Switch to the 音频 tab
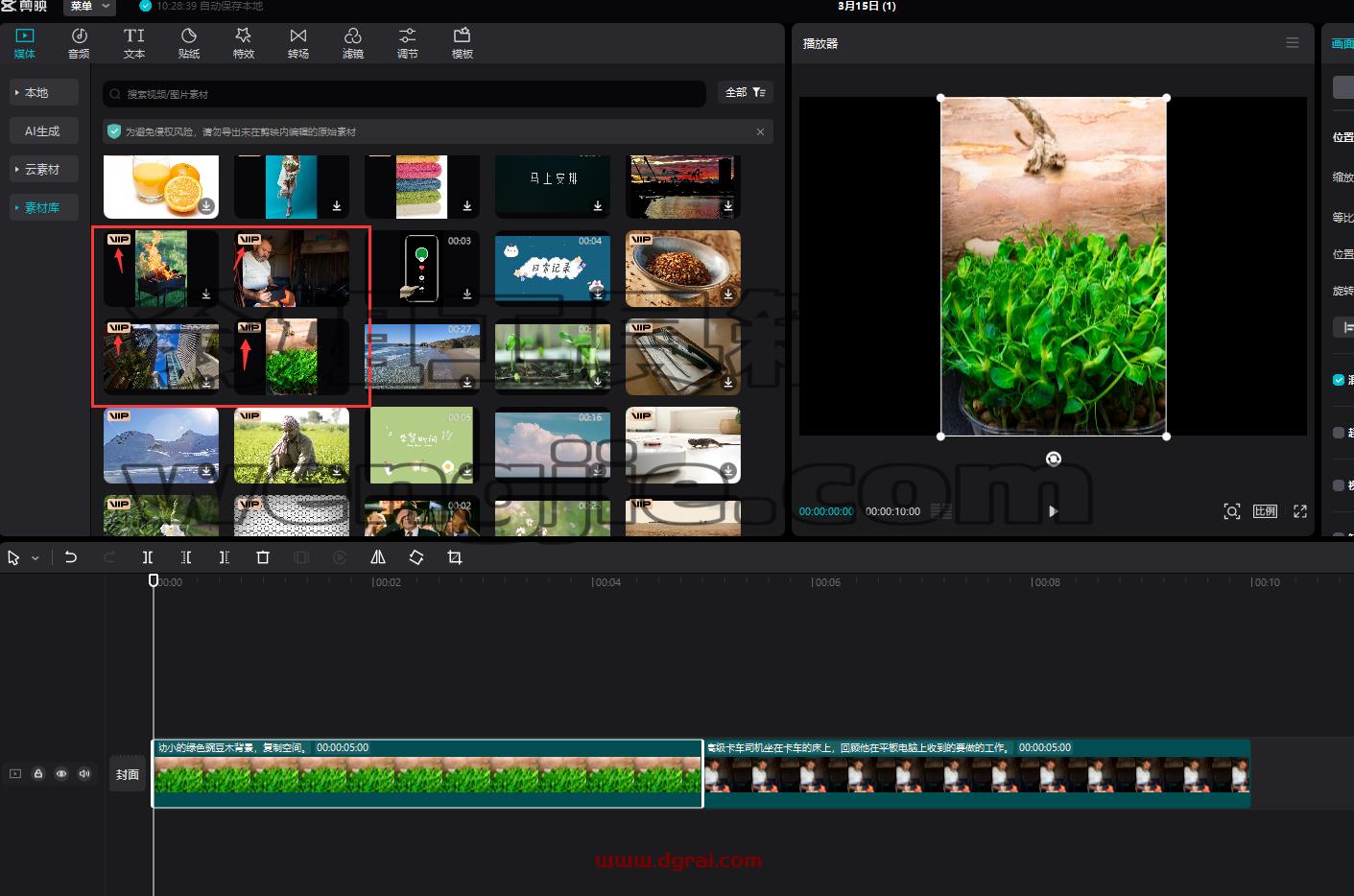This screenshot has height=896, width=1354. click(x=80, y=43)
